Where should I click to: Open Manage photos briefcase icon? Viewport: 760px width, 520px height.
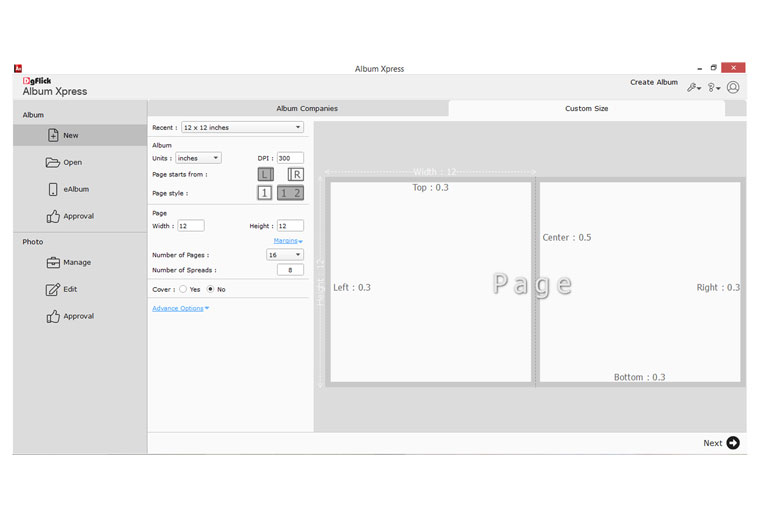[53, 262]
